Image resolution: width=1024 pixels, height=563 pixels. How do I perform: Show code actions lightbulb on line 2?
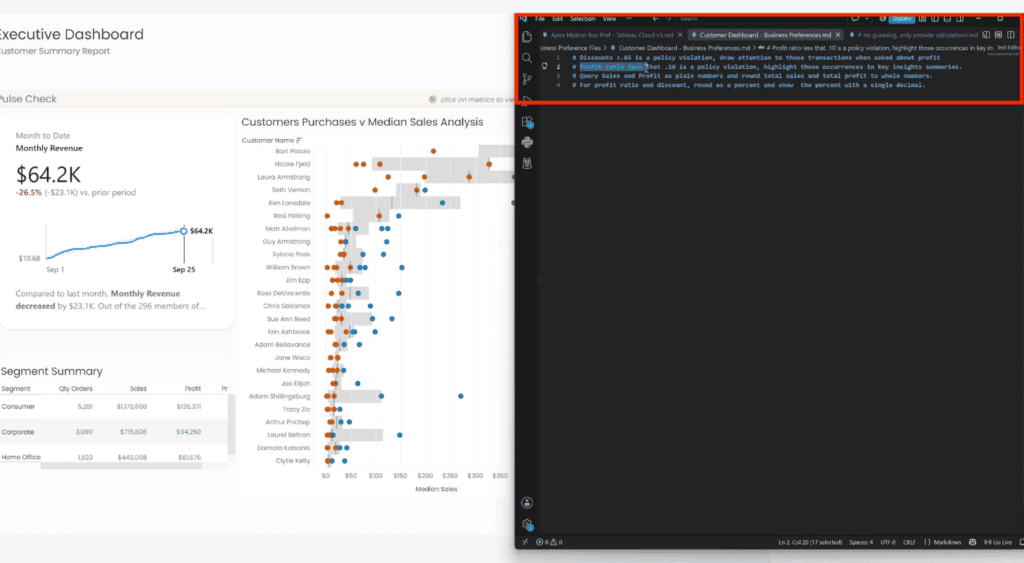point(544,67)
